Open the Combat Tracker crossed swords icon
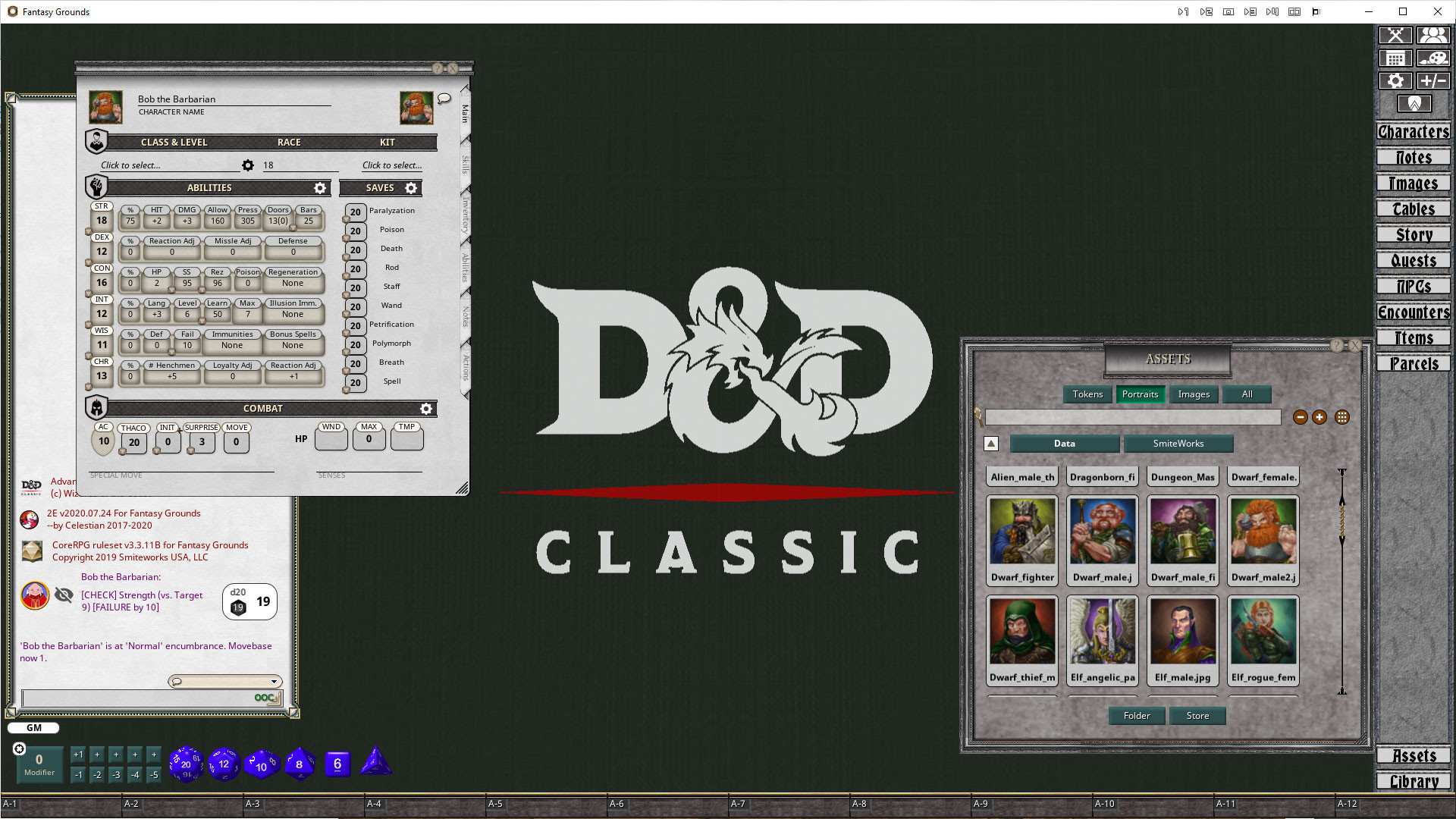1456x819 pixels. pyautogui.click(x=1395, y=35)
